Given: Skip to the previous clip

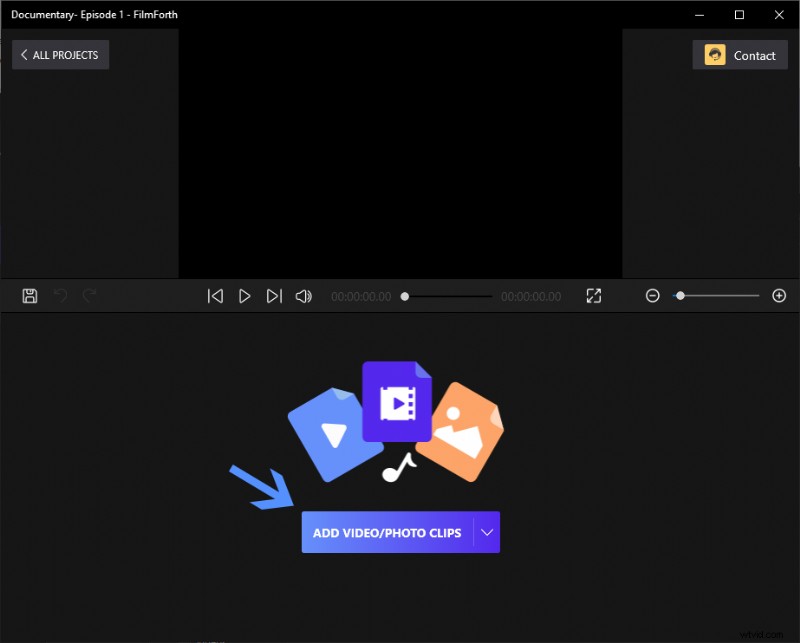Looking at the screenshot, I should [x=215, y=295].
